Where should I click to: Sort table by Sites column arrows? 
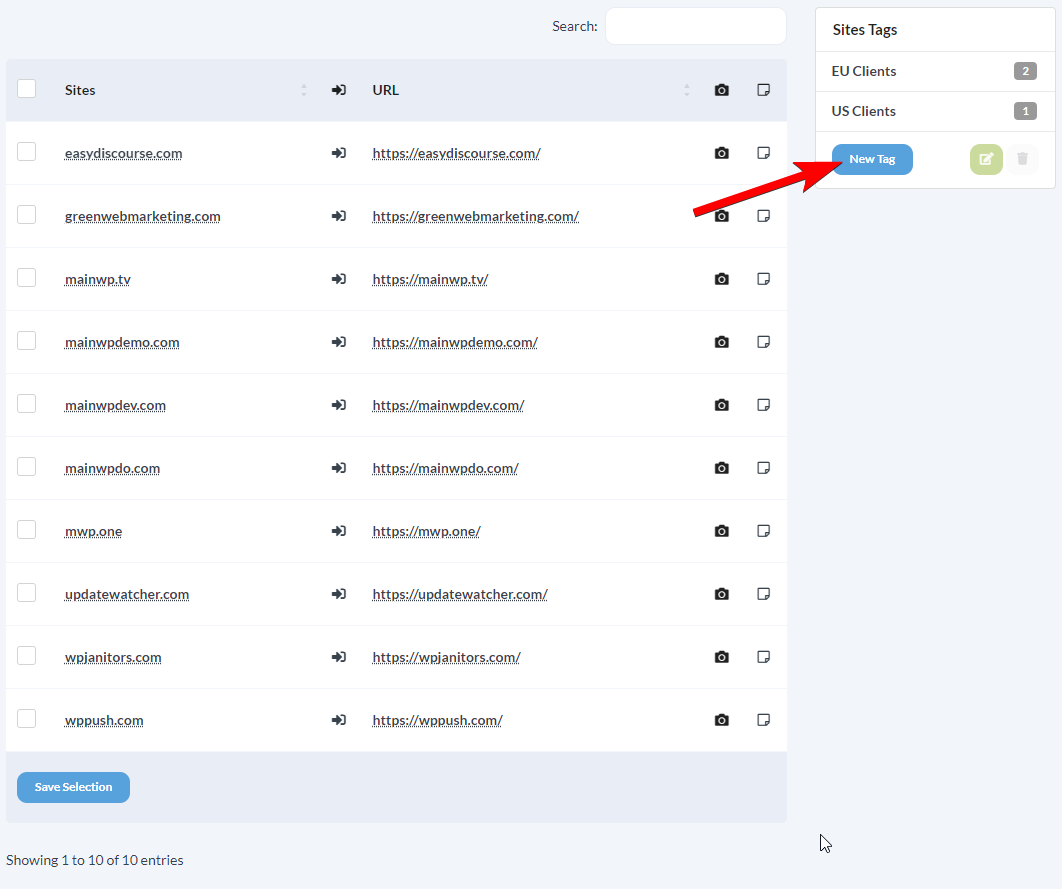[x=303, y=90]
